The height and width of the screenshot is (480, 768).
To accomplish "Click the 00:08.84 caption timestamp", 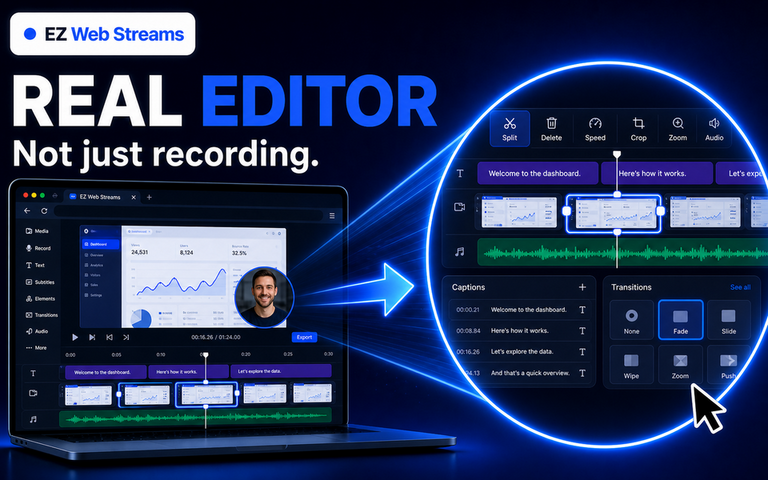I will coord(468,331).
